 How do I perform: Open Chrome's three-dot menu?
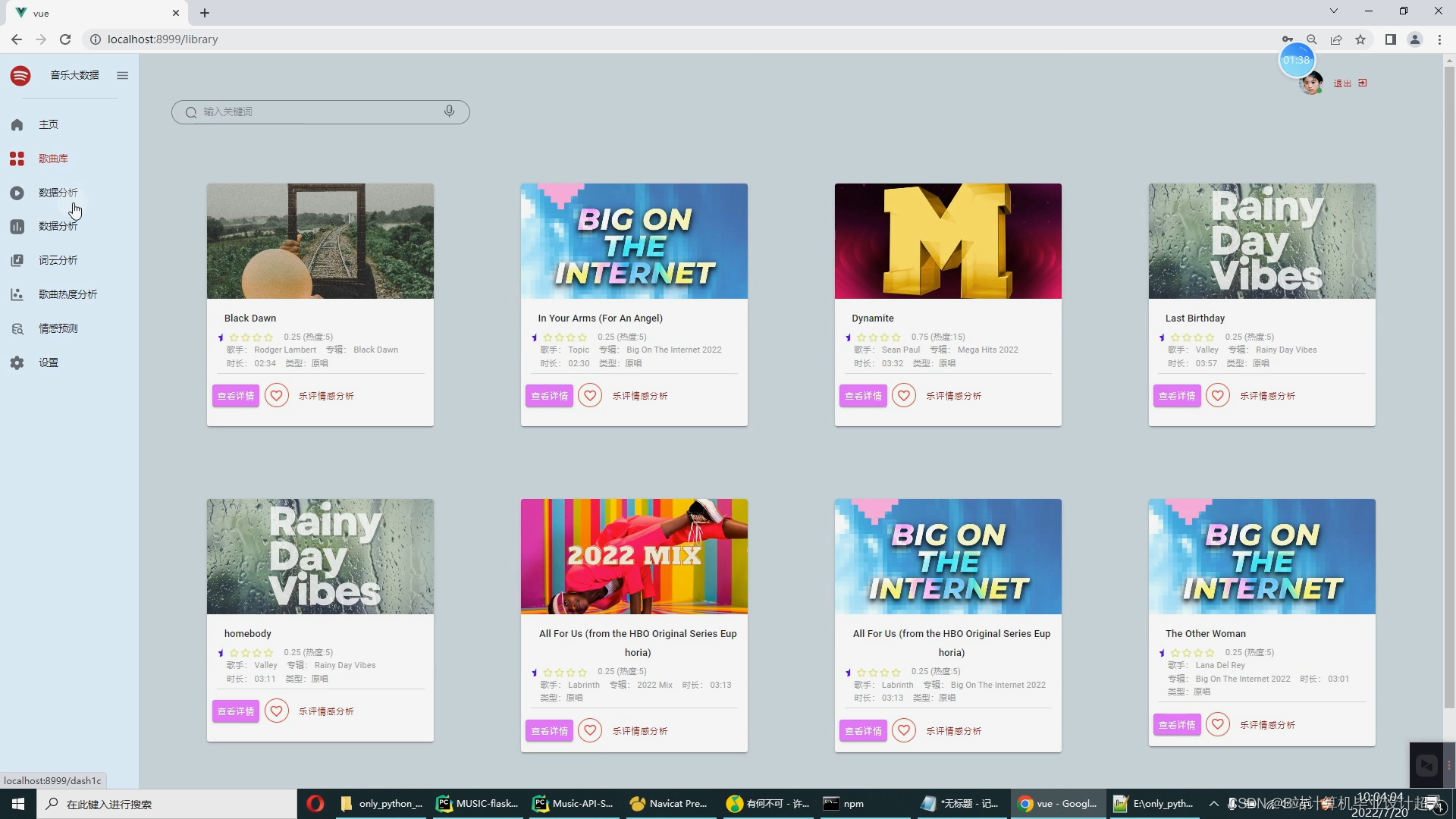tap(1439, 39)
